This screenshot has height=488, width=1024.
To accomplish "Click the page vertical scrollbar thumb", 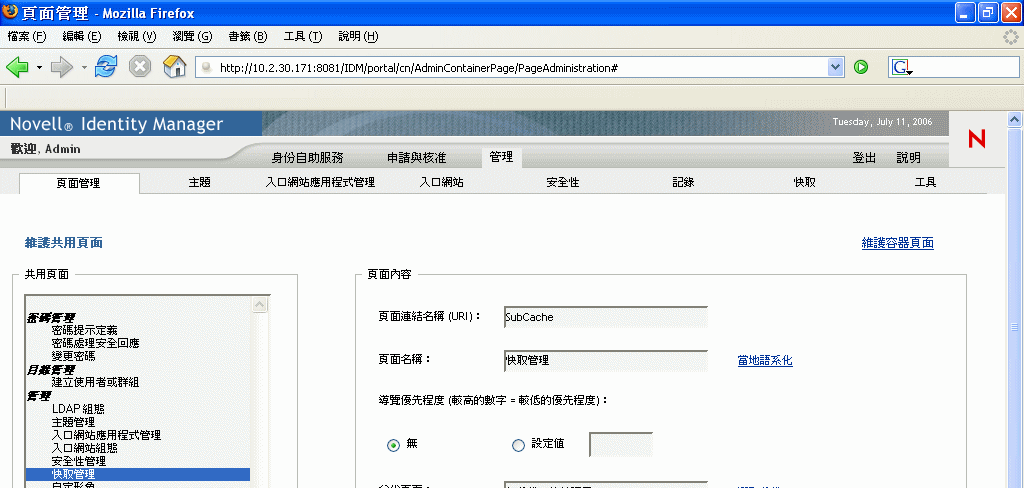I will click(x=1014, y=327).
